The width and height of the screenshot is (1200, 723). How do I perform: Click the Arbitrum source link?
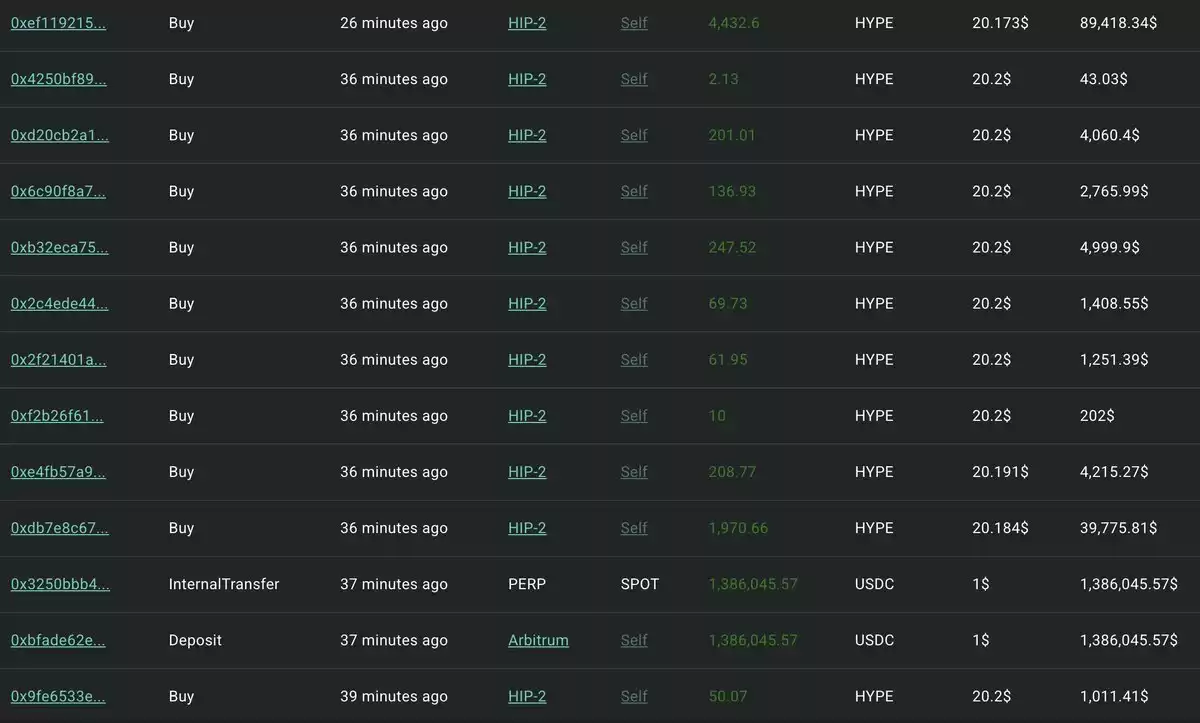538,639
